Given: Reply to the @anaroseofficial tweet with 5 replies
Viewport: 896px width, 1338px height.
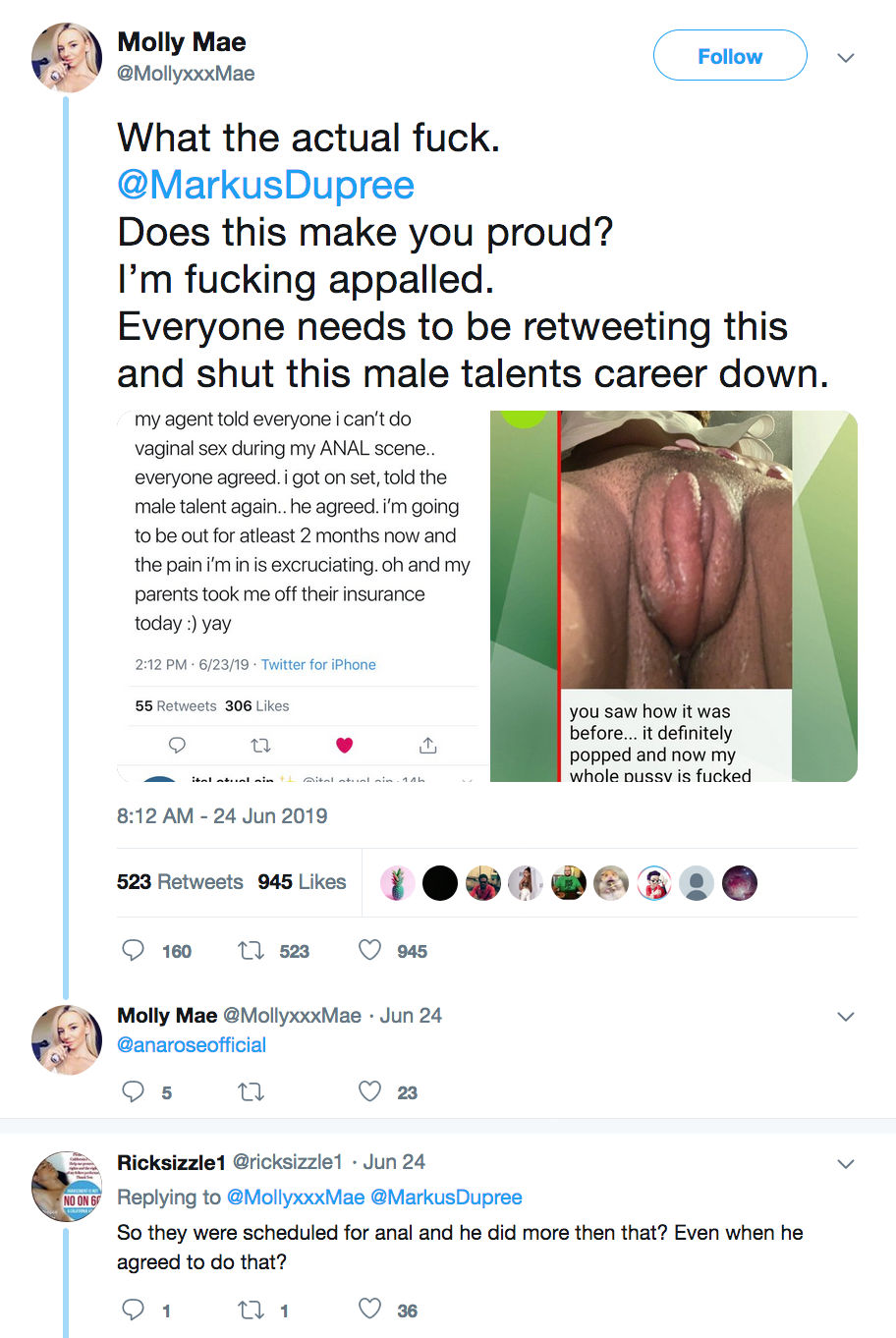Looking at the screenshot, I should [133, 1091].
